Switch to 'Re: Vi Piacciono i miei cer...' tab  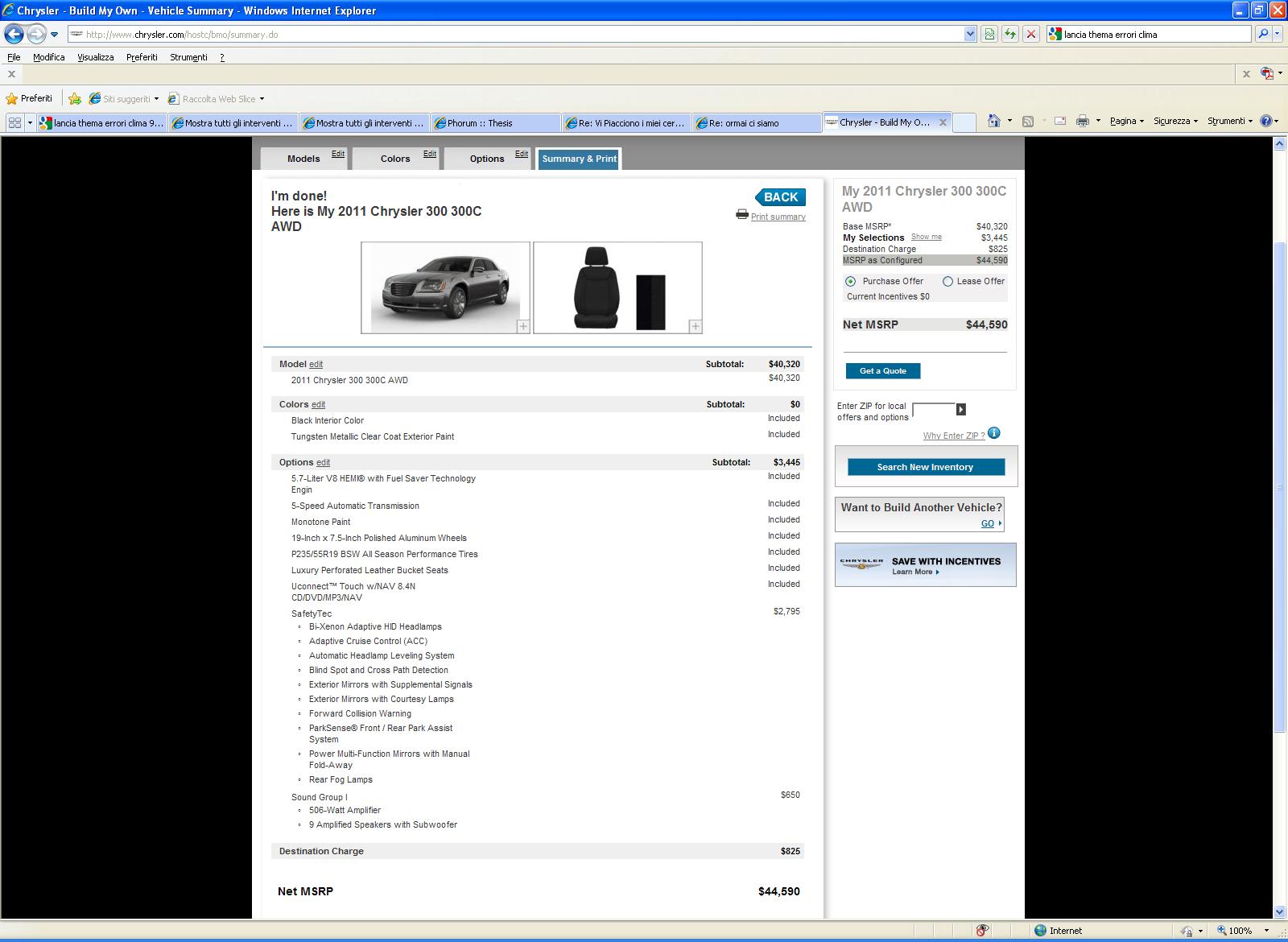pyautogui.click(x=625, y=123)
